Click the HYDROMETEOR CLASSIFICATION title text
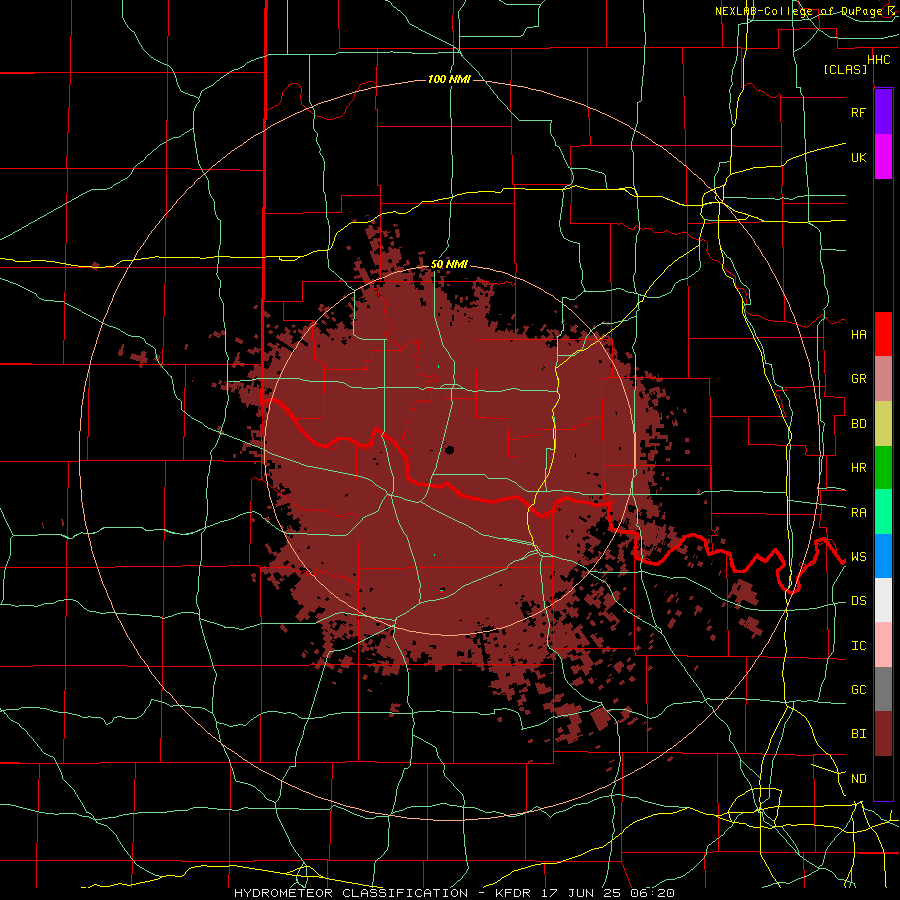The width and height of the screenshot is (900, 900). pyautogui.click(x=351, y=893)
